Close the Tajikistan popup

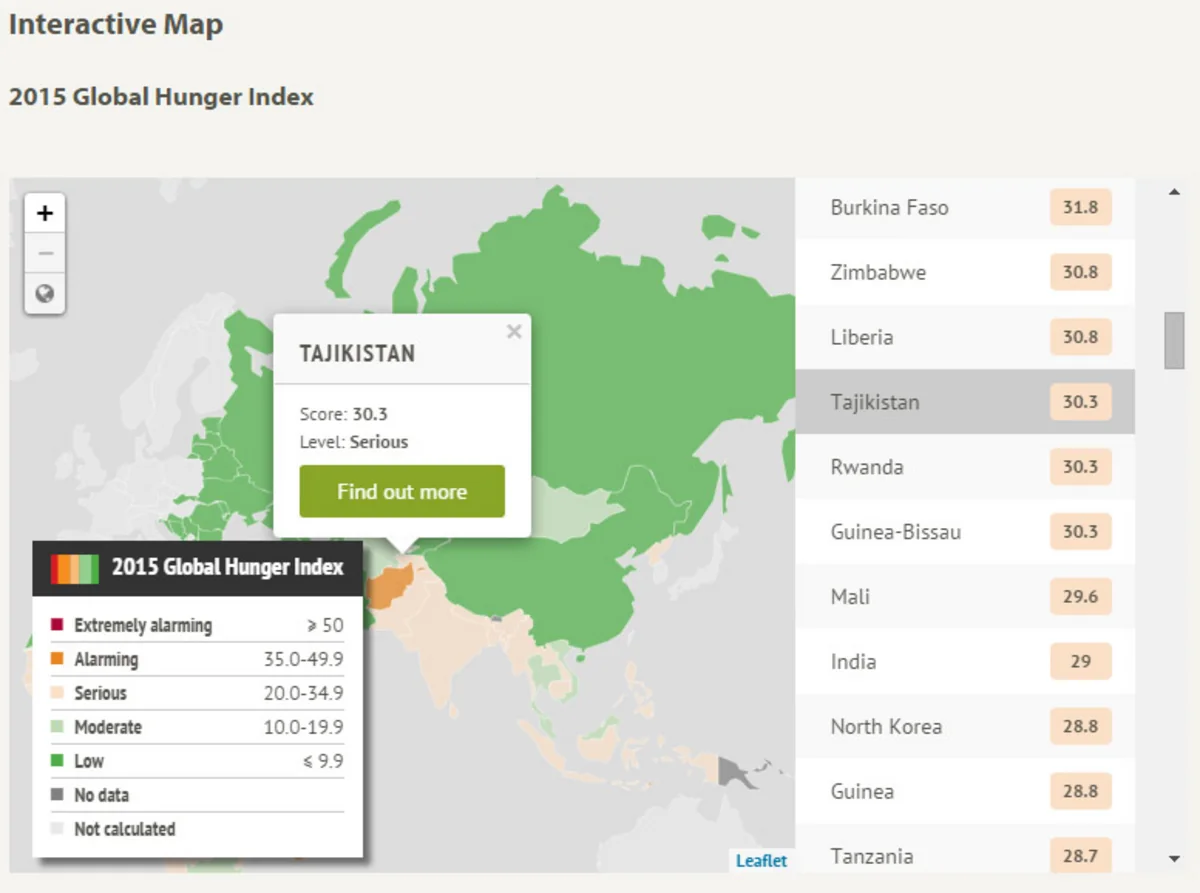point(514,331)
